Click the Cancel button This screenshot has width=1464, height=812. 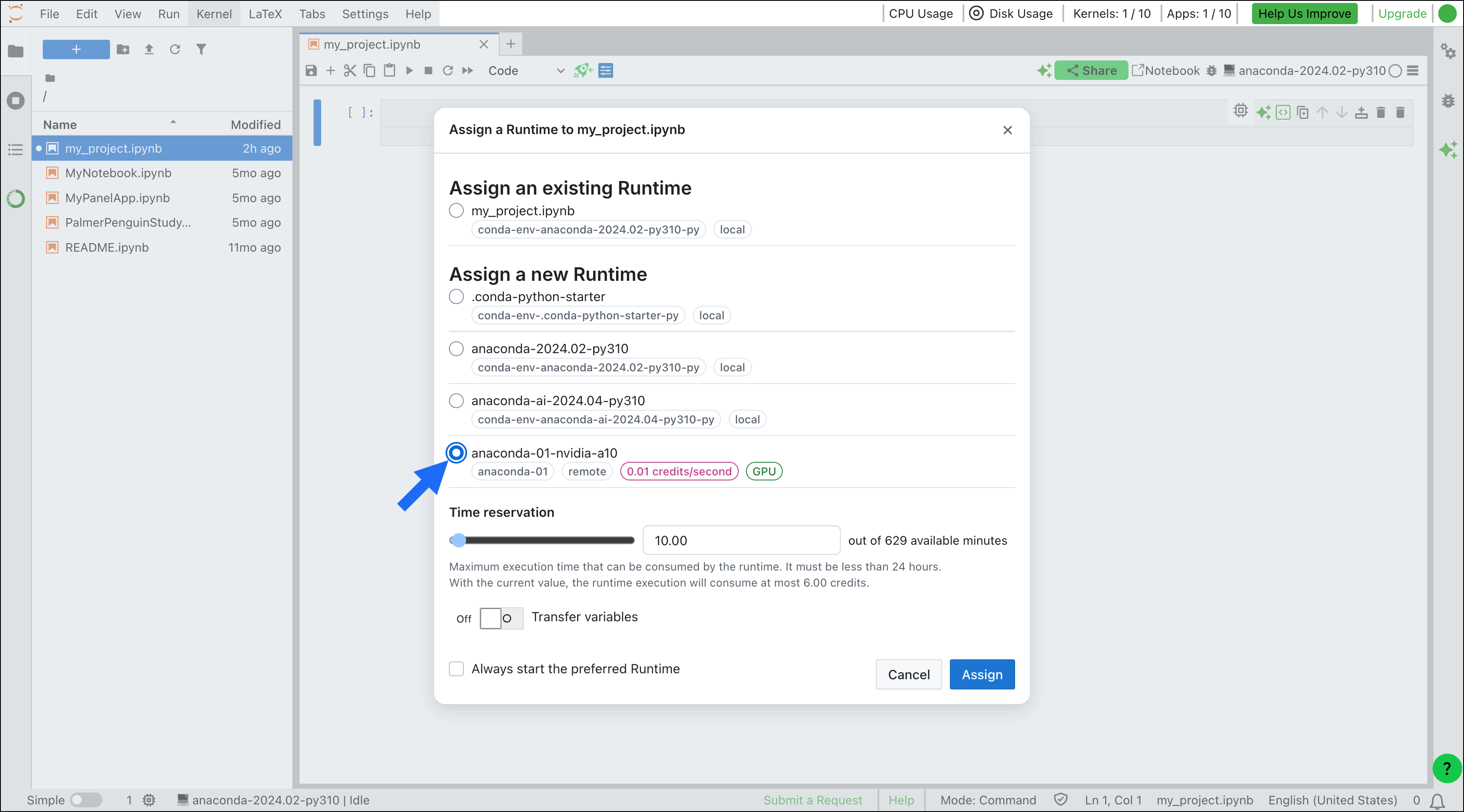(x=908, y=675)
